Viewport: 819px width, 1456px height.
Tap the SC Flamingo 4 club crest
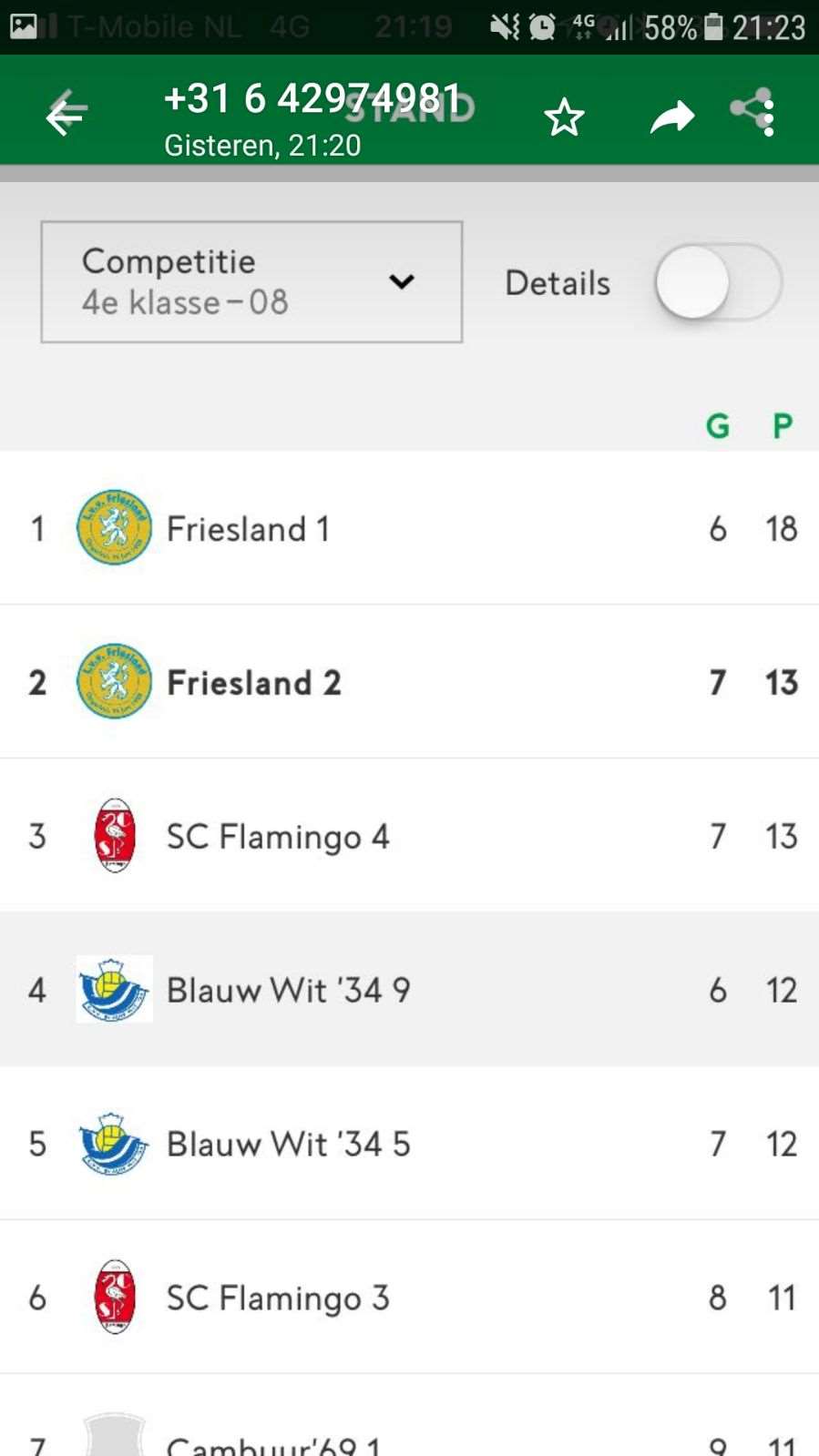[115, 835]
